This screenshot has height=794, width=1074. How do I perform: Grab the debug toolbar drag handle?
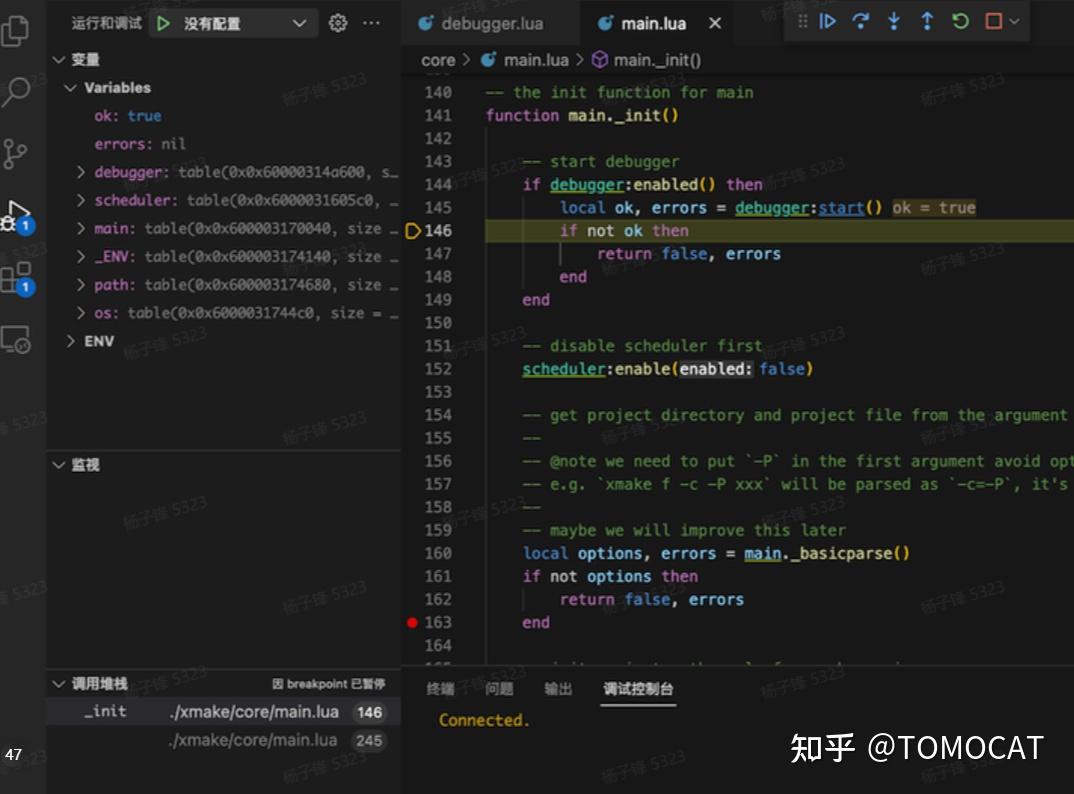(803, 21)
